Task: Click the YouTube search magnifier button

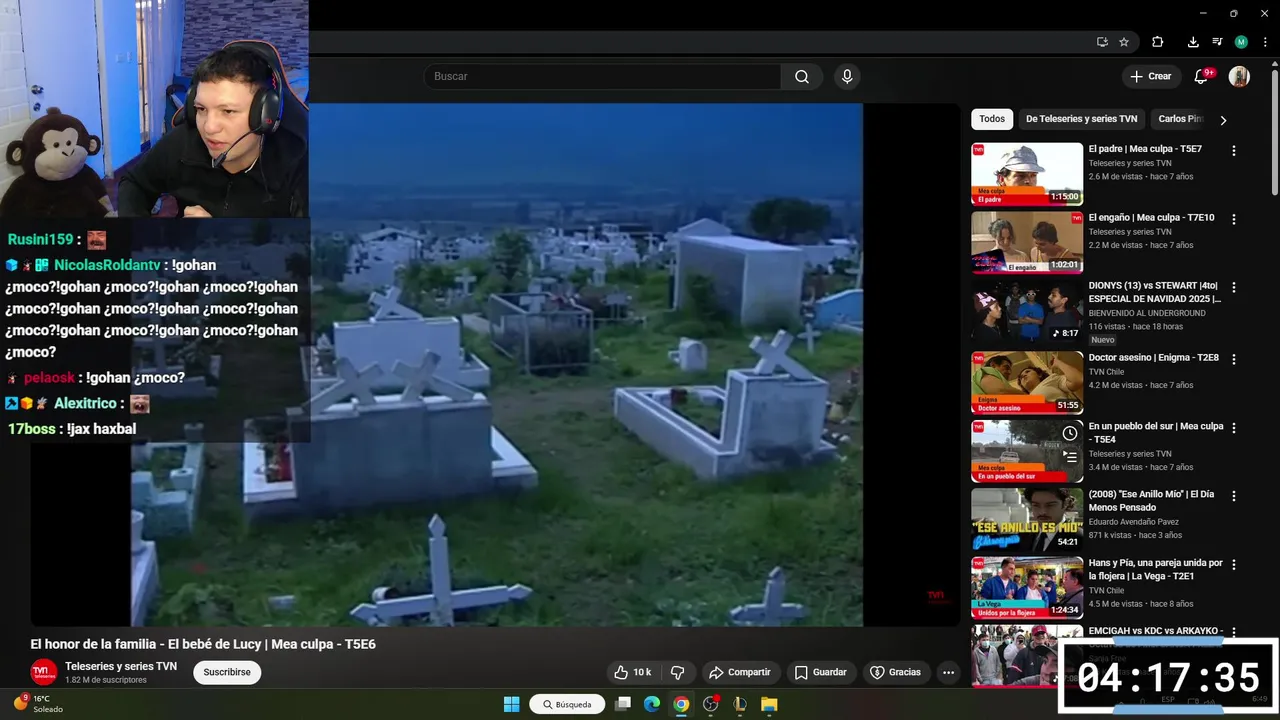Action: 802,76
